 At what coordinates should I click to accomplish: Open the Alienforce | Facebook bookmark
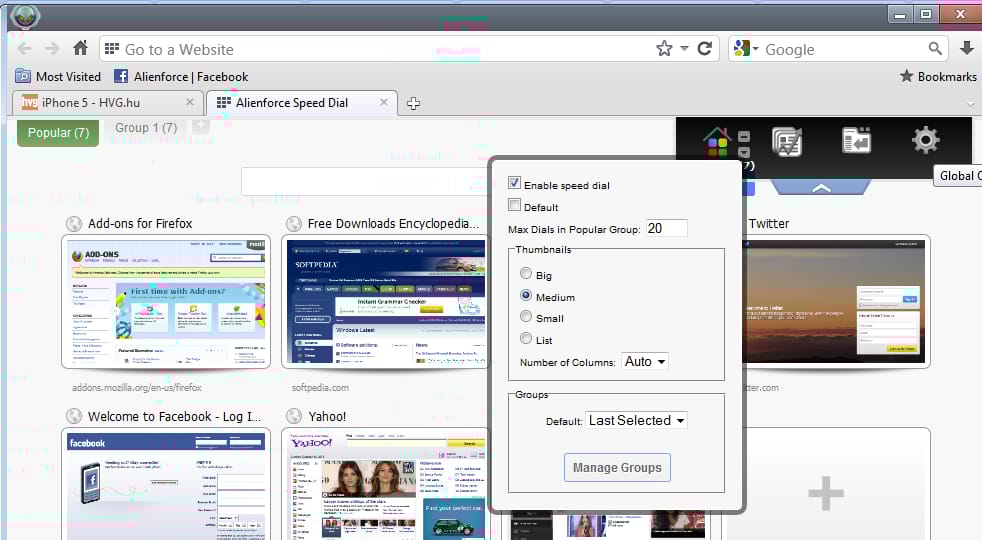coord(181,76)
